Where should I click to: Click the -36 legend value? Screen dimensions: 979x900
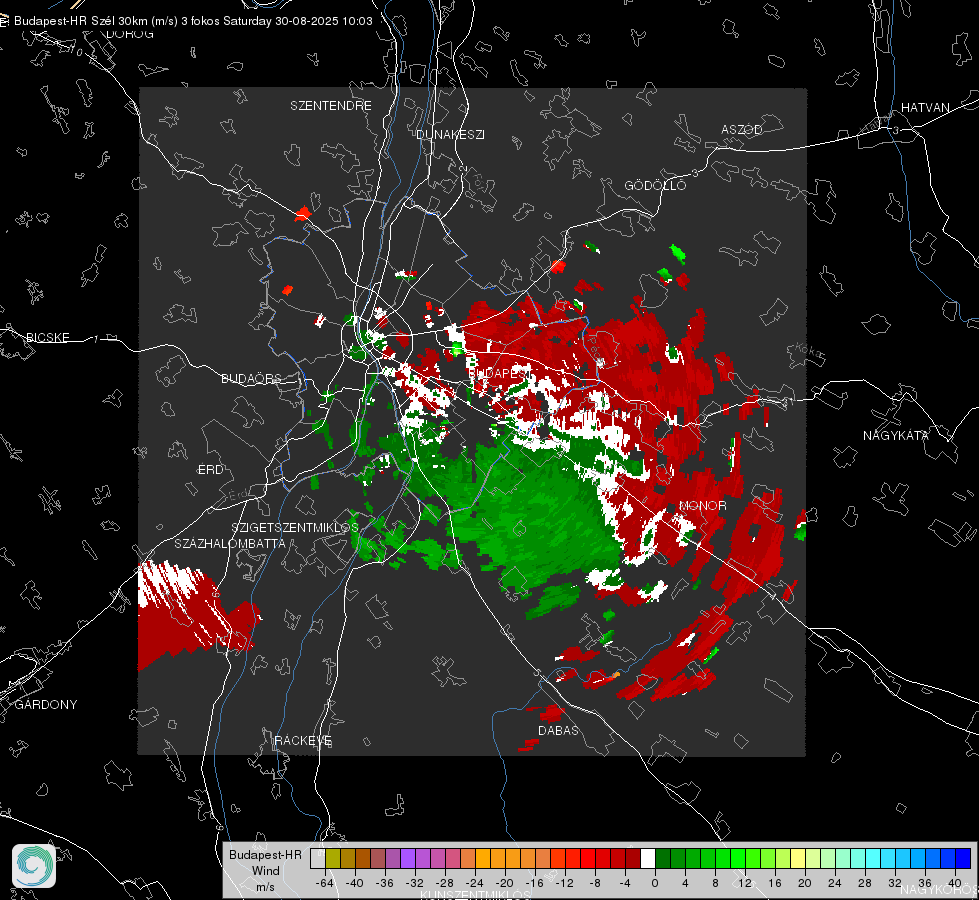click(x=385, y=883)
